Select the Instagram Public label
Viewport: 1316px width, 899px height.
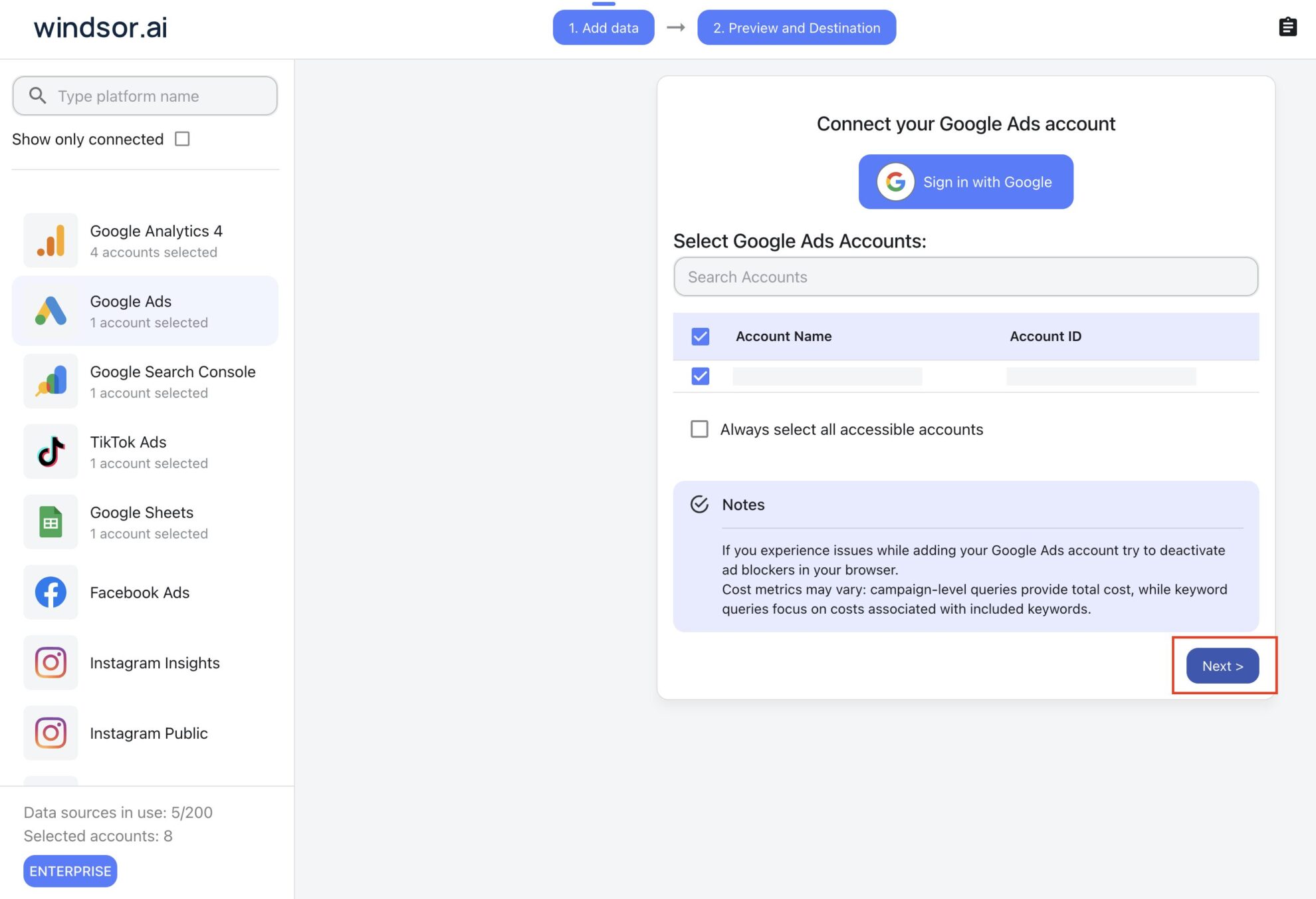click(149, 733)
